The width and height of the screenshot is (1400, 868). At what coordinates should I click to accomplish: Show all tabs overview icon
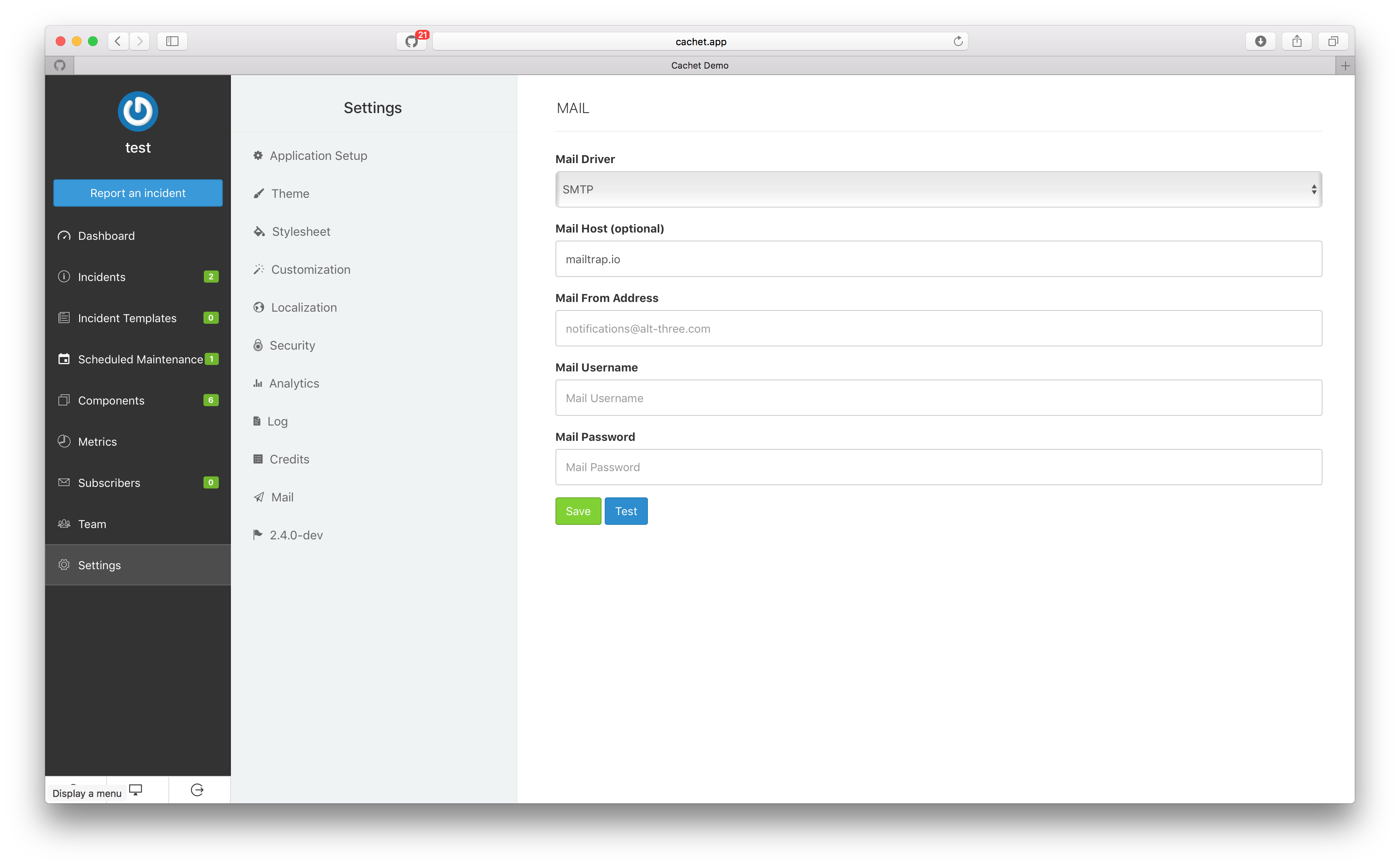point(1333,41)
